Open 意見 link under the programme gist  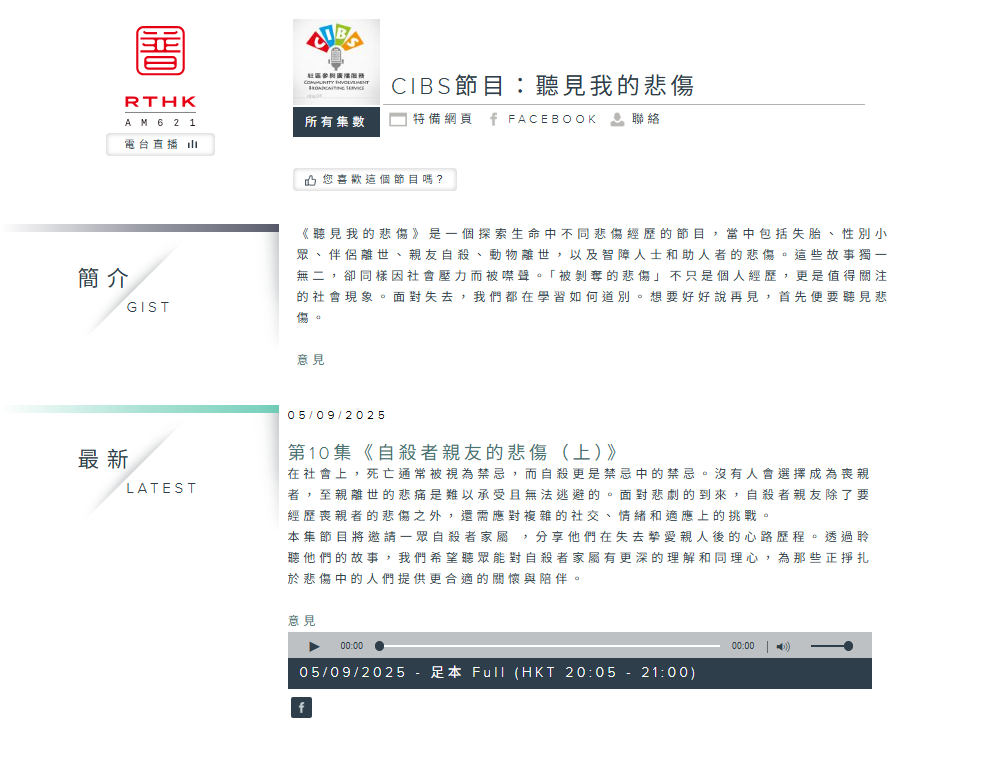tap(311, 360)
